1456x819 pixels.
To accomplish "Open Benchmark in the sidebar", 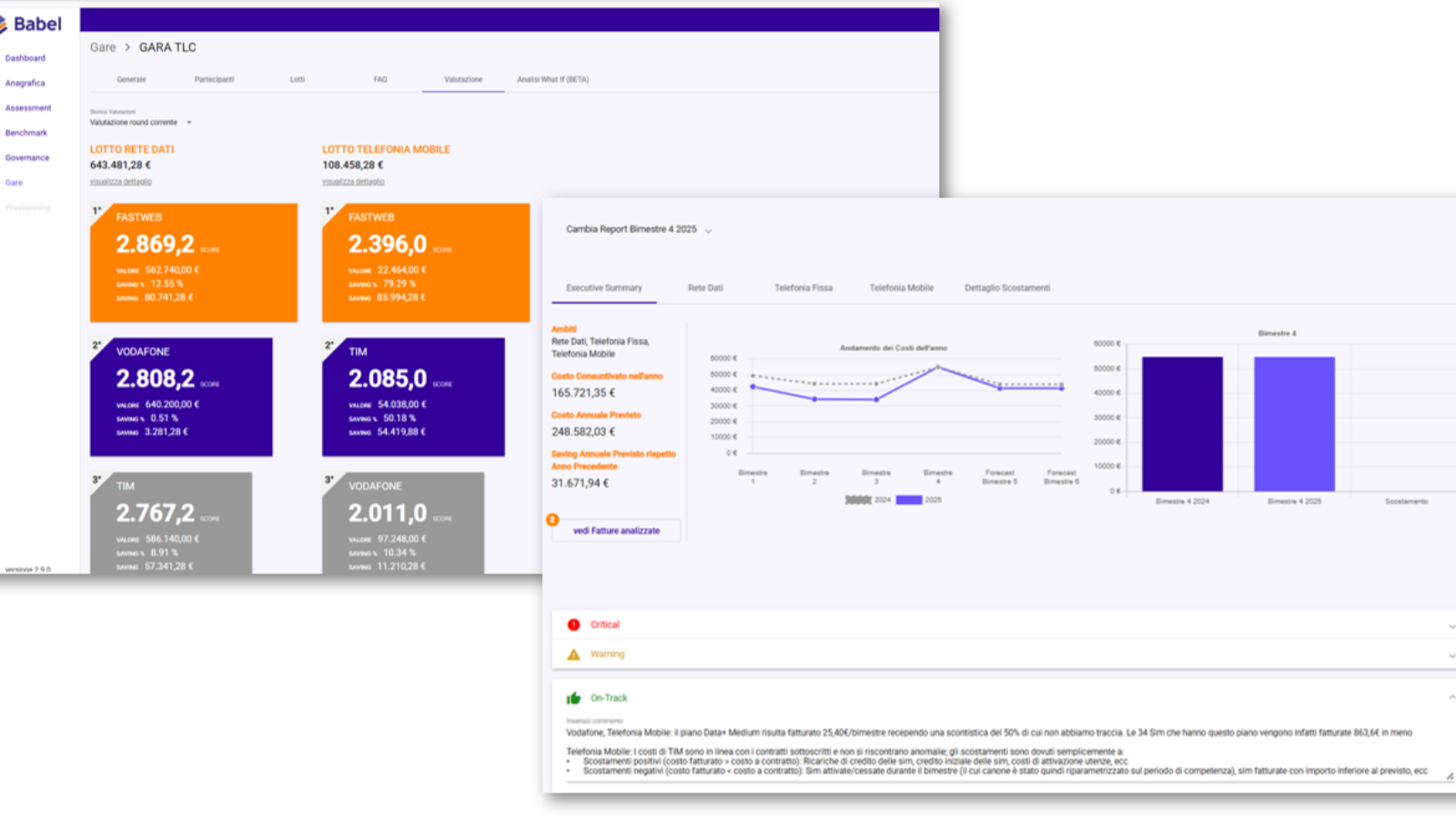I will [26, 133].
